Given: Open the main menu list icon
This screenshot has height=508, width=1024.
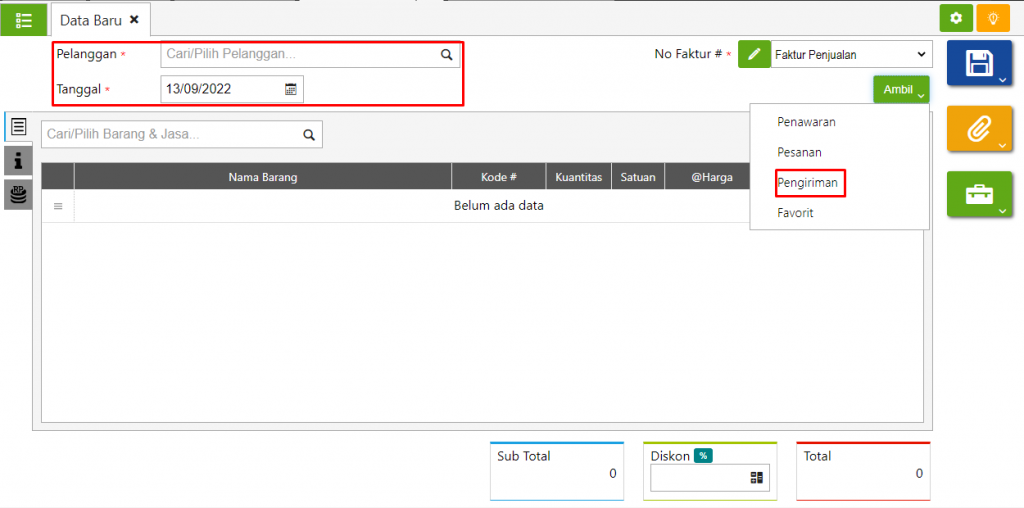Looking at the screenshot, I should [24, 20].
